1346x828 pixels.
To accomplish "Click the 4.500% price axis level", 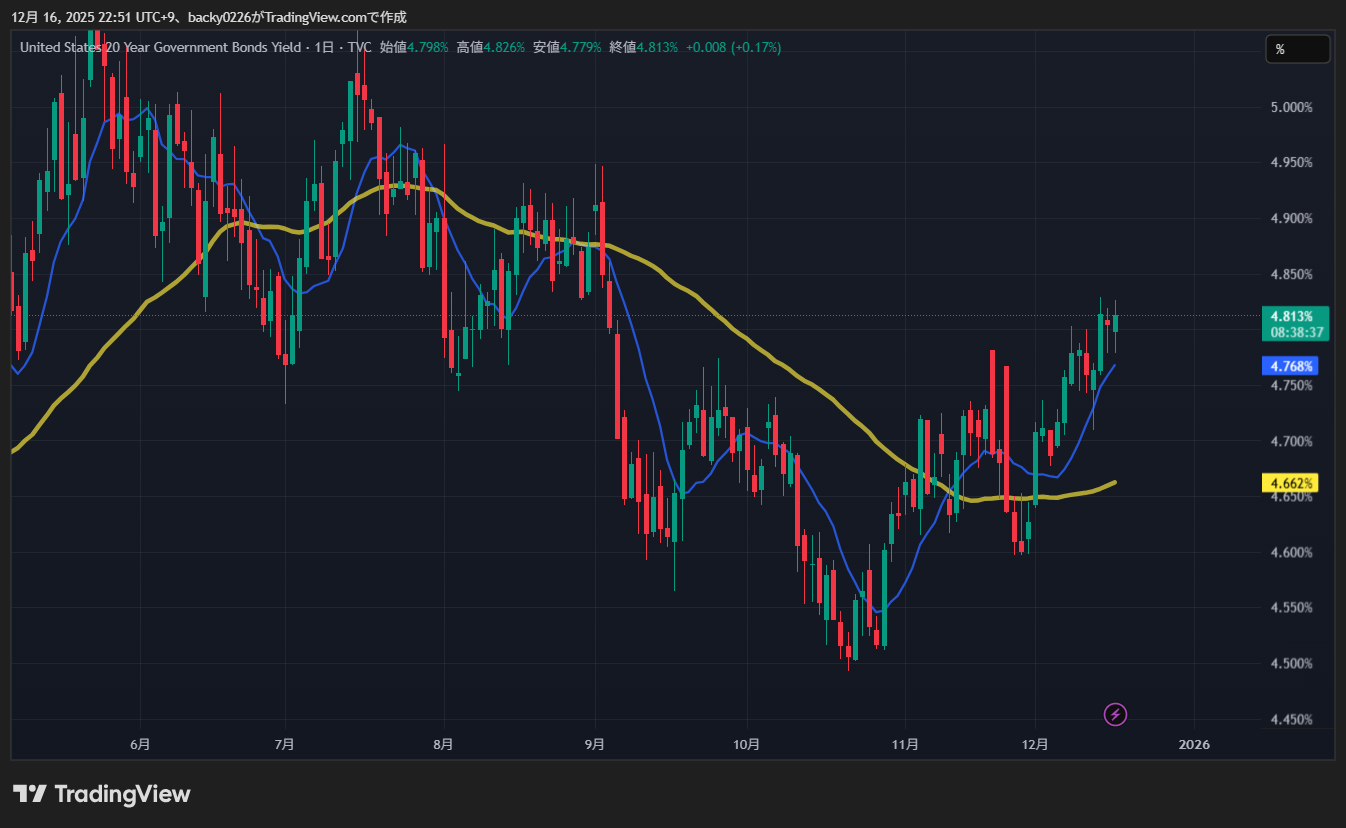I will click(1291, 663).
